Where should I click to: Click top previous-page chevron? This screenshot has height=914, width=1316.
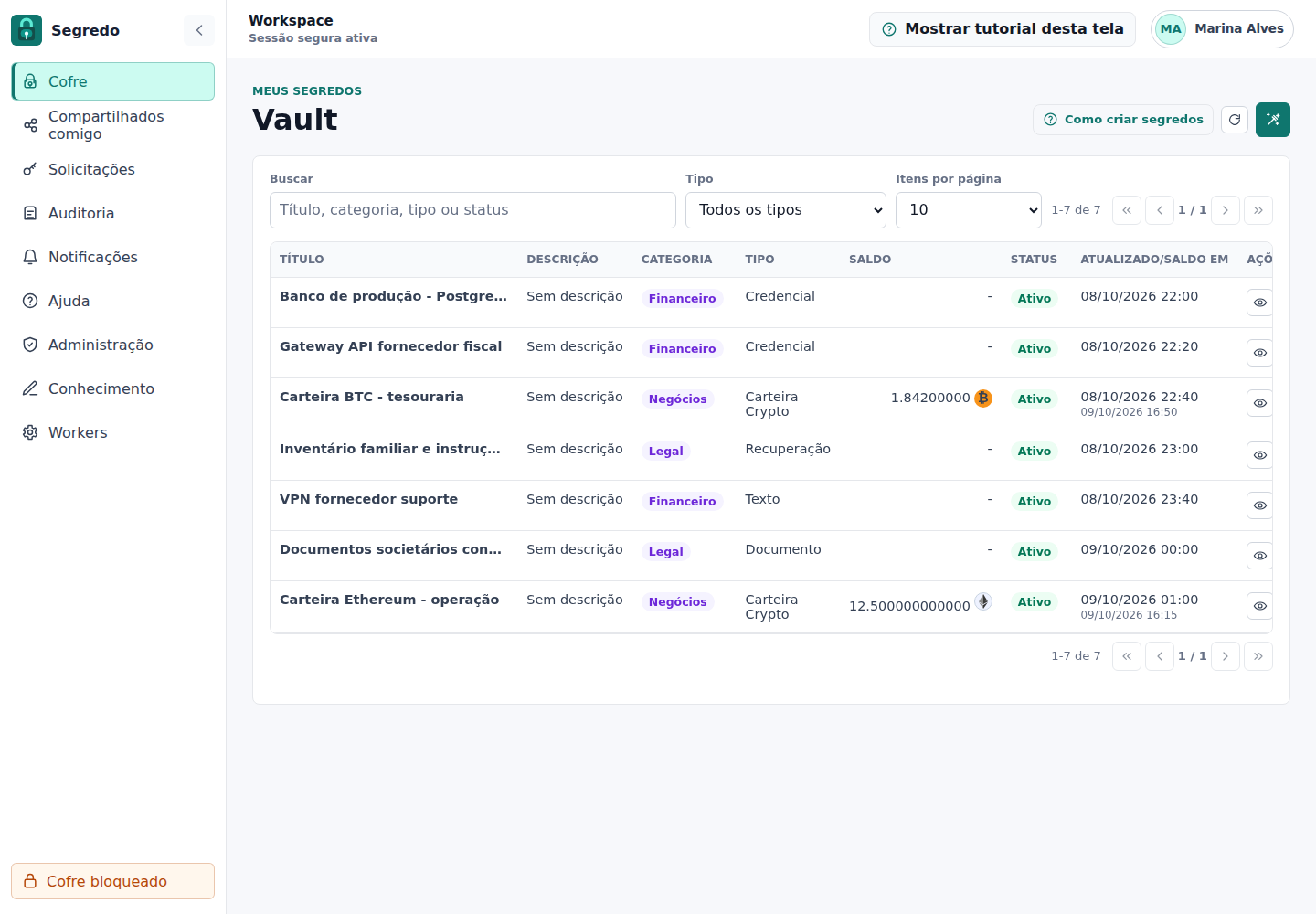(1160, 210)
